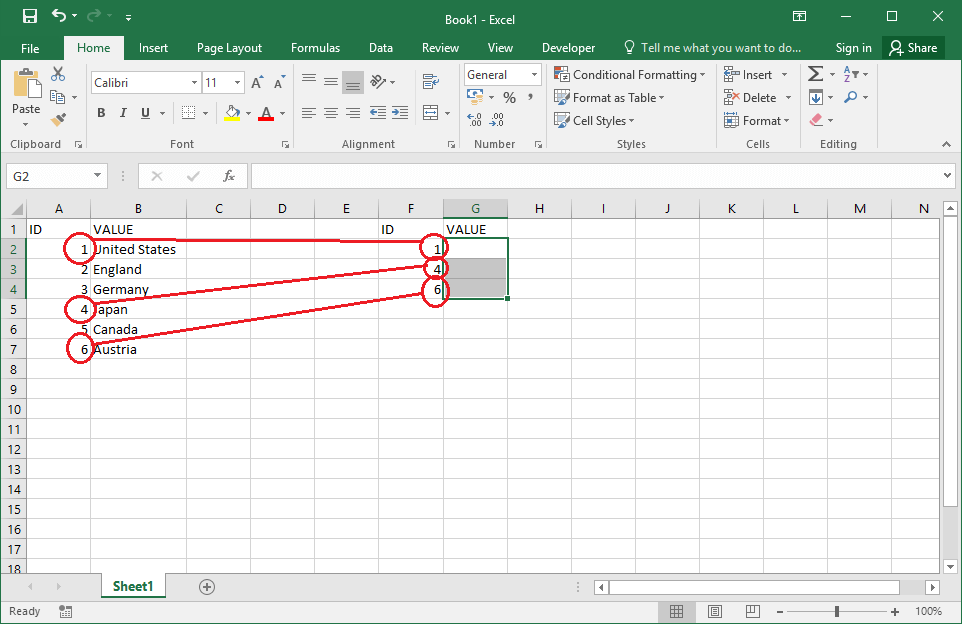The width and height of the screenshot is (962, 624).
Task: Open Conditional Formatting options
Action: point(629,74)
